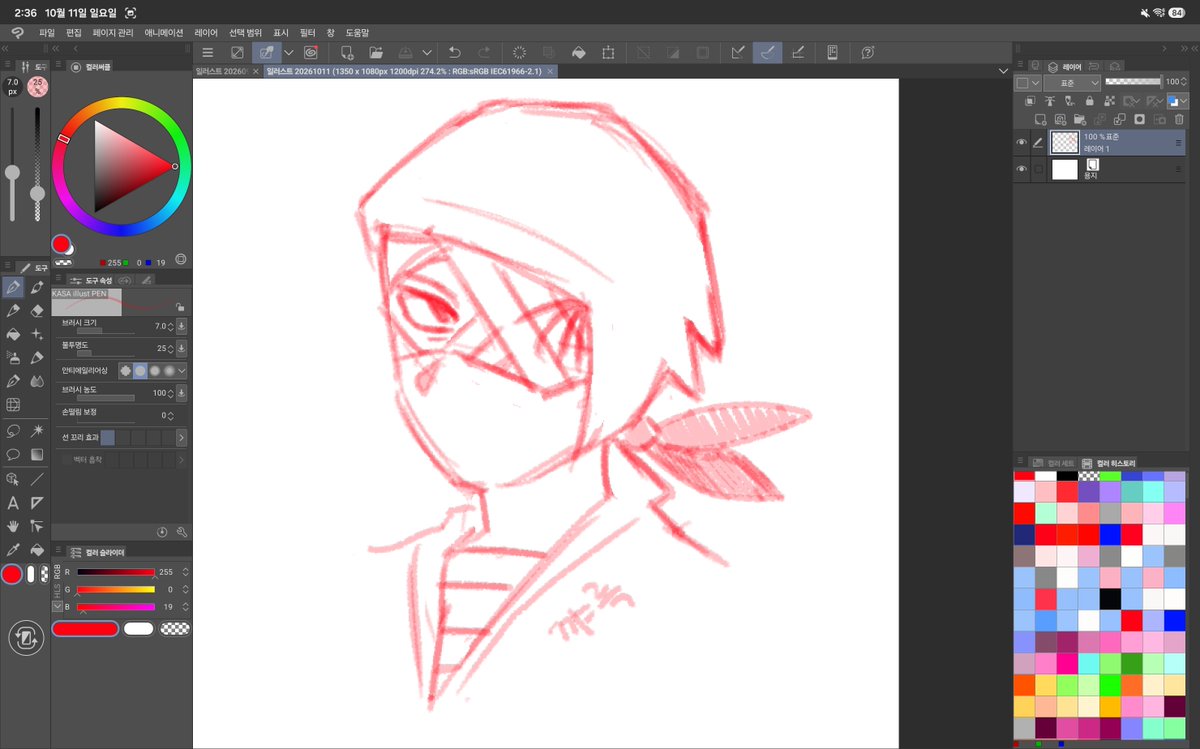Click the lock layer icon
Screen dimensions: 1200x749
click(x=1088, y=101)
